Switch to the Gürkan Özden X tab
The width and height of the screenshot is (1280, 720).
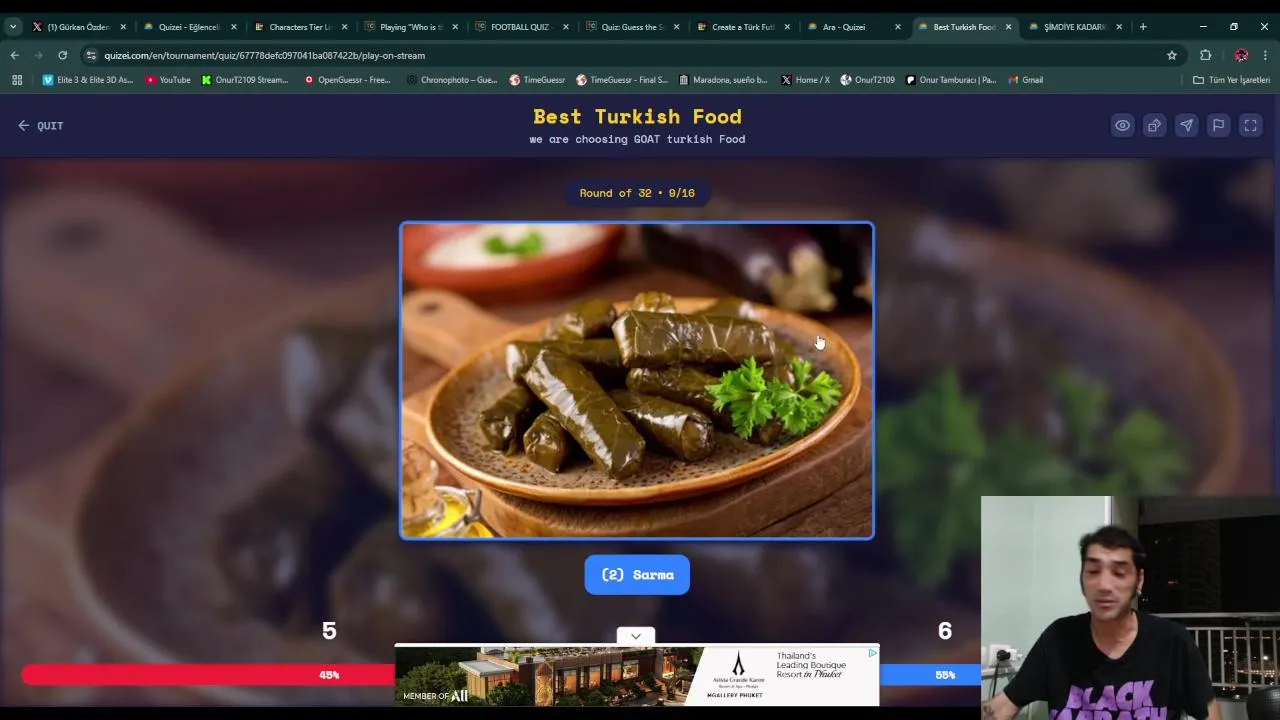point(78,27)
